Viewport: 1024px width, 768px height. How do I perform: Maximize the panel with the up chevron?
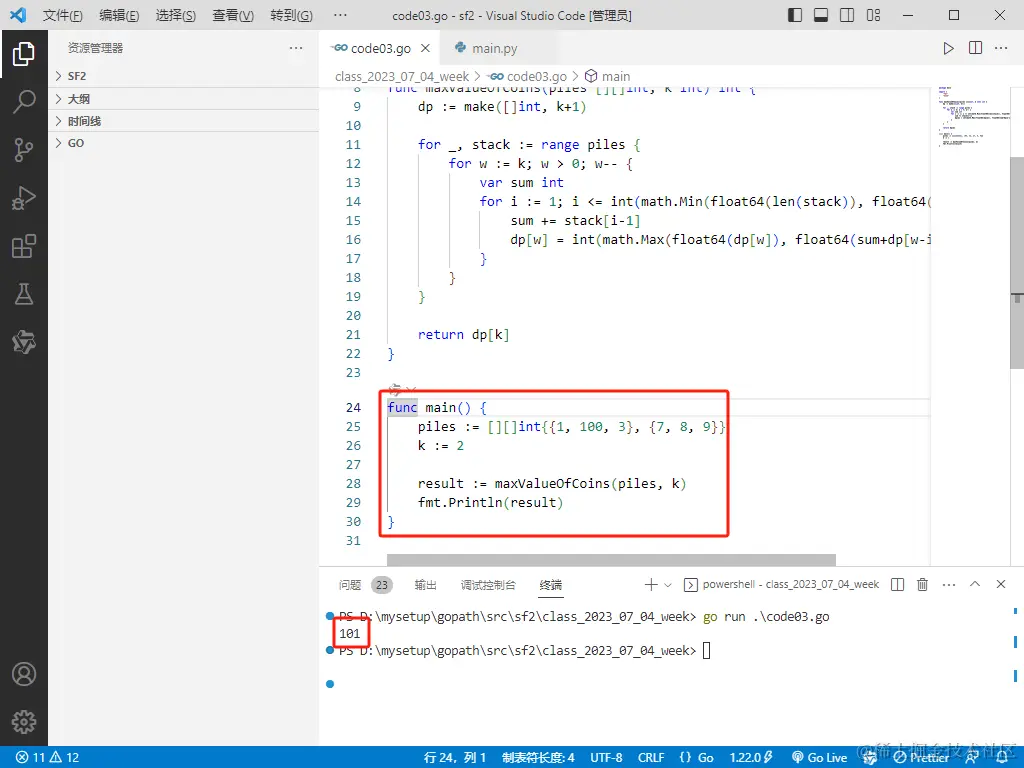coord(974,584)
